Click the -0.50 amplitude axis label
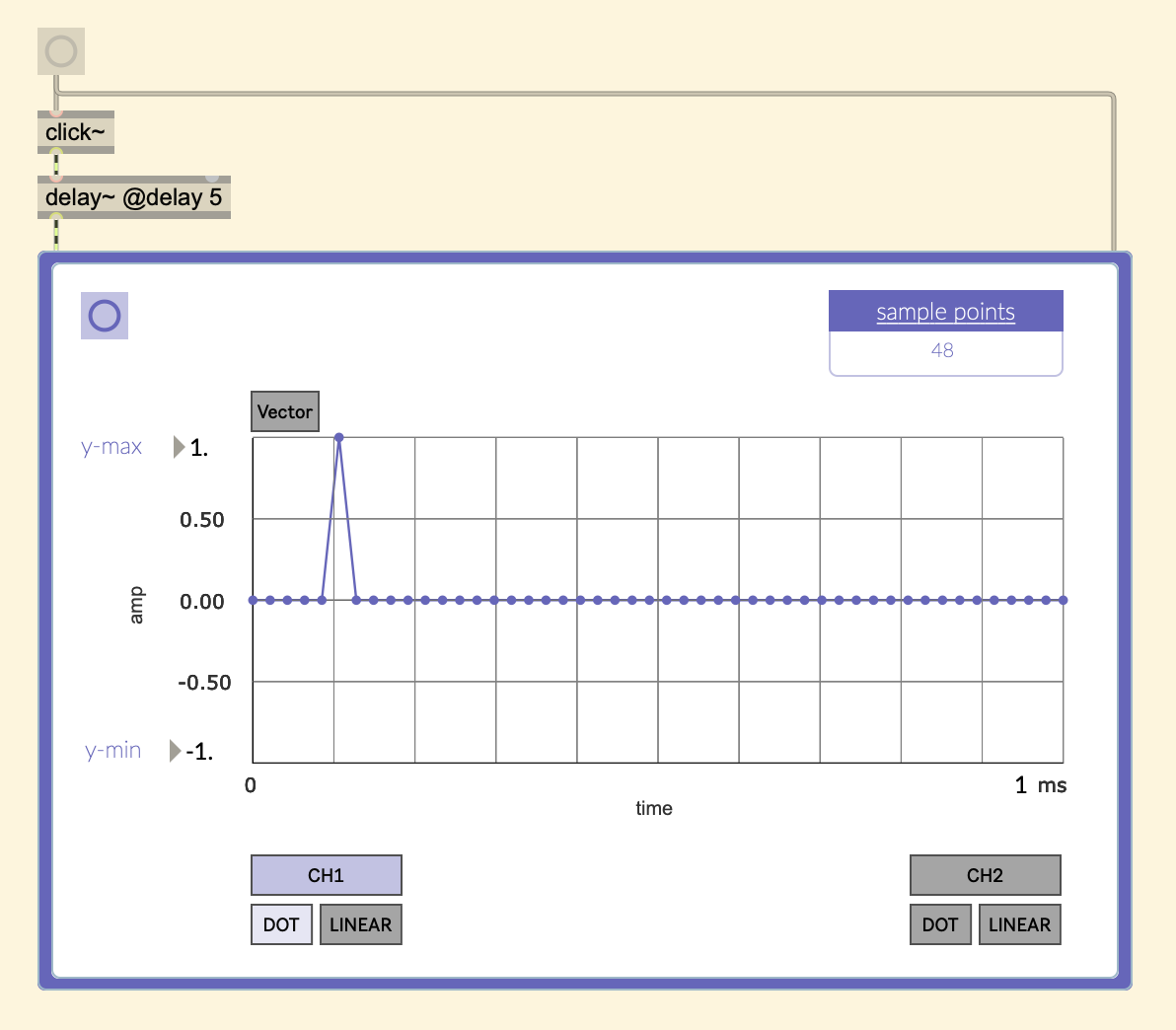The width and height of the screenshot is (1176, 1030). coord(204,683)
